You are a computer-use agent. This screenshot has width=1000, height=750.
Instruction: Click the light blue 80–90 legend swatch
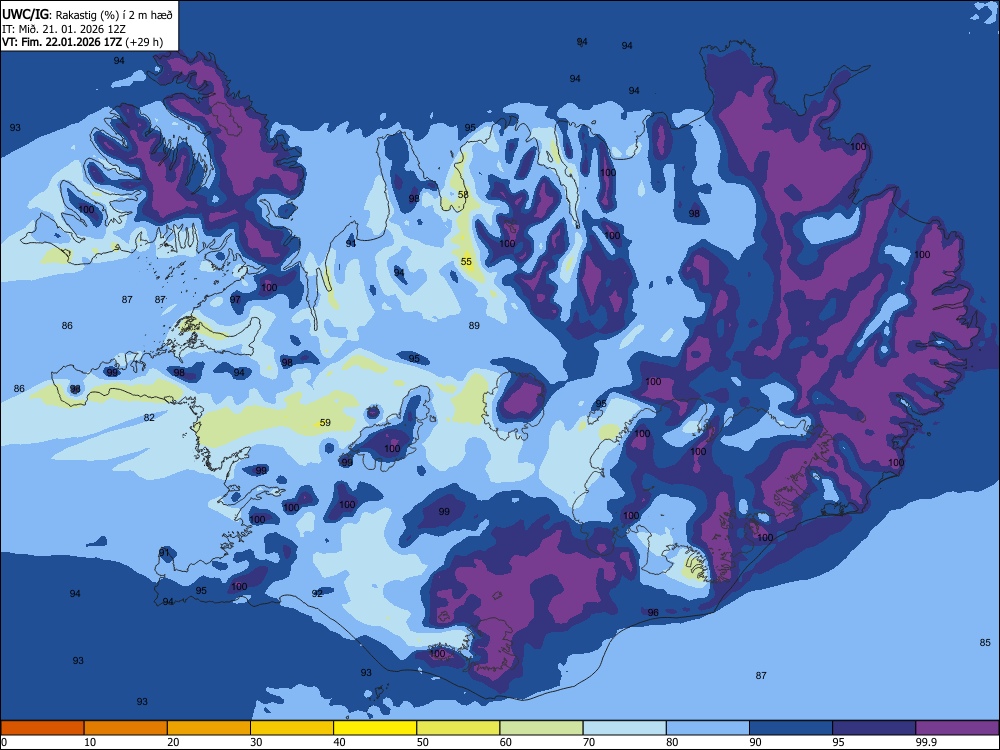point(708,728)
